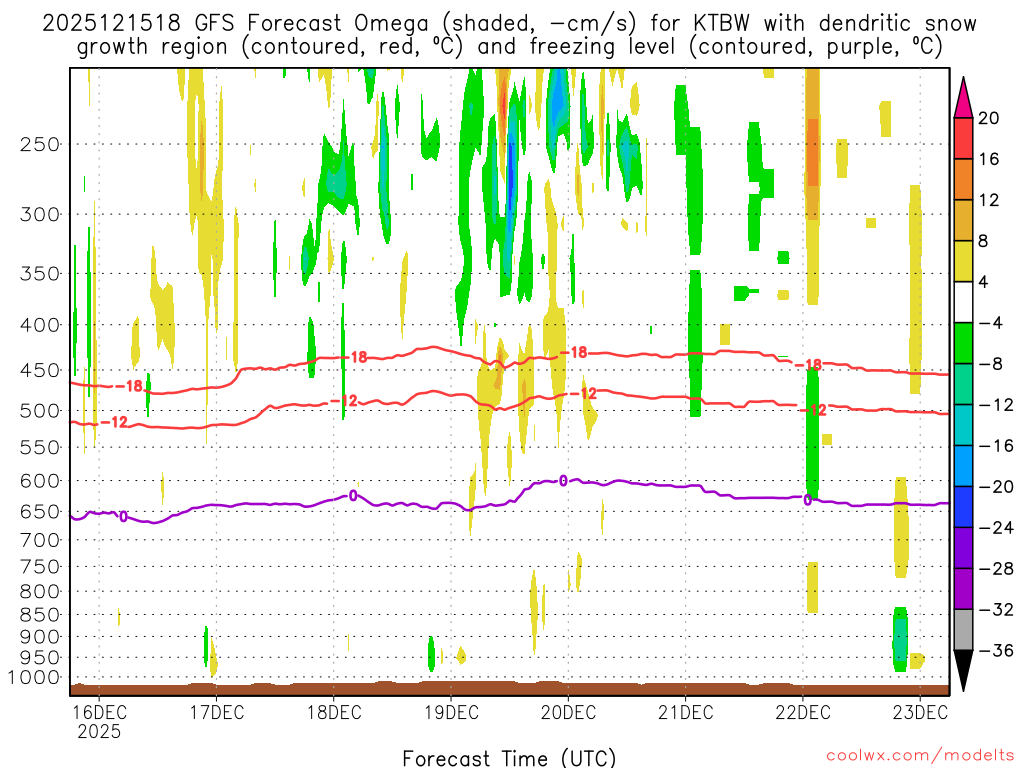Click the -18 contour label near 22DEC
Image resolution: width=1024 pixels, height=768 pixels.
[x=808, y=365]
